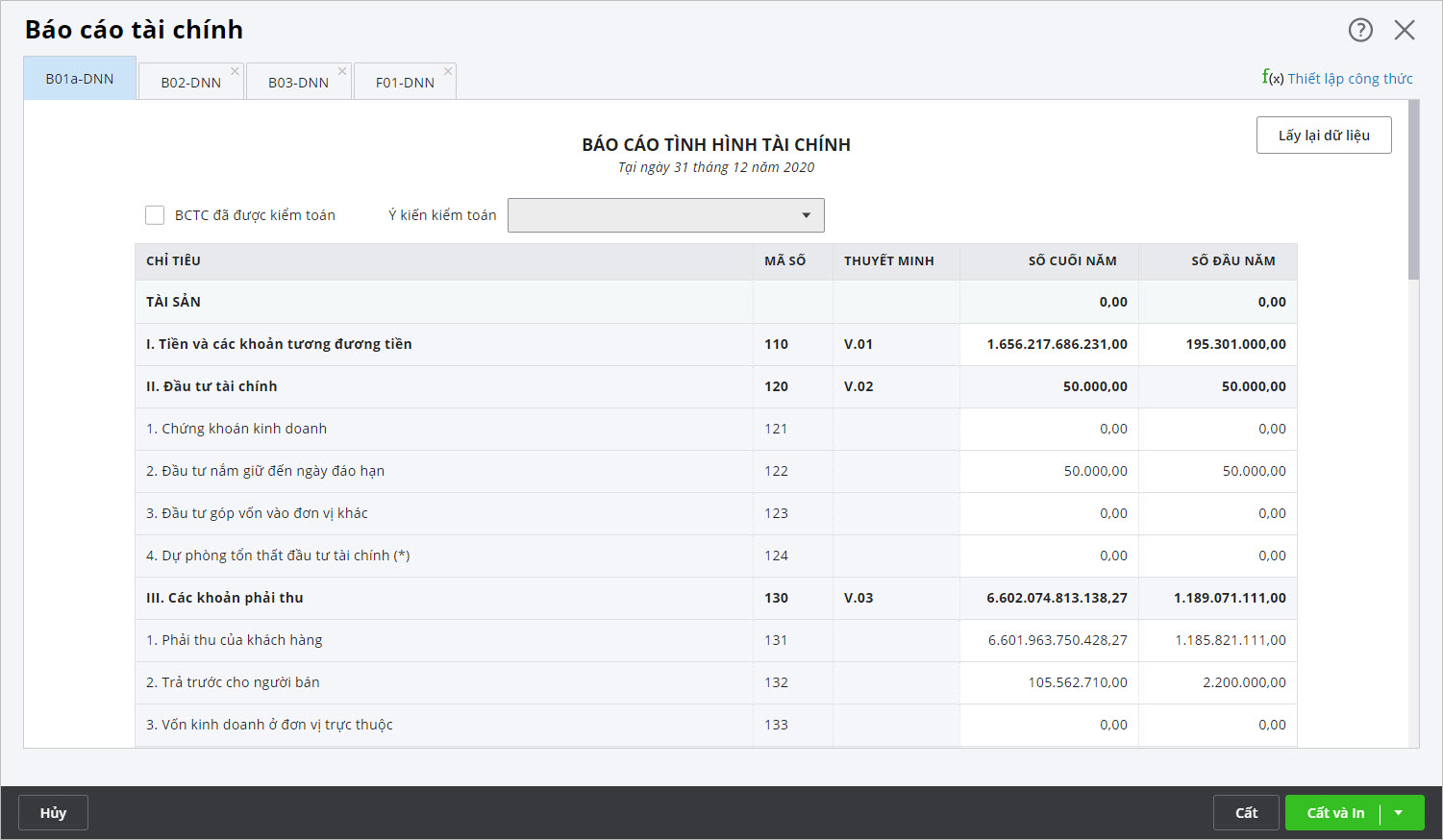The image size is (1443, 840).
Task: Select the B01a-DNN tab
Action: click(x=80, y=79)
